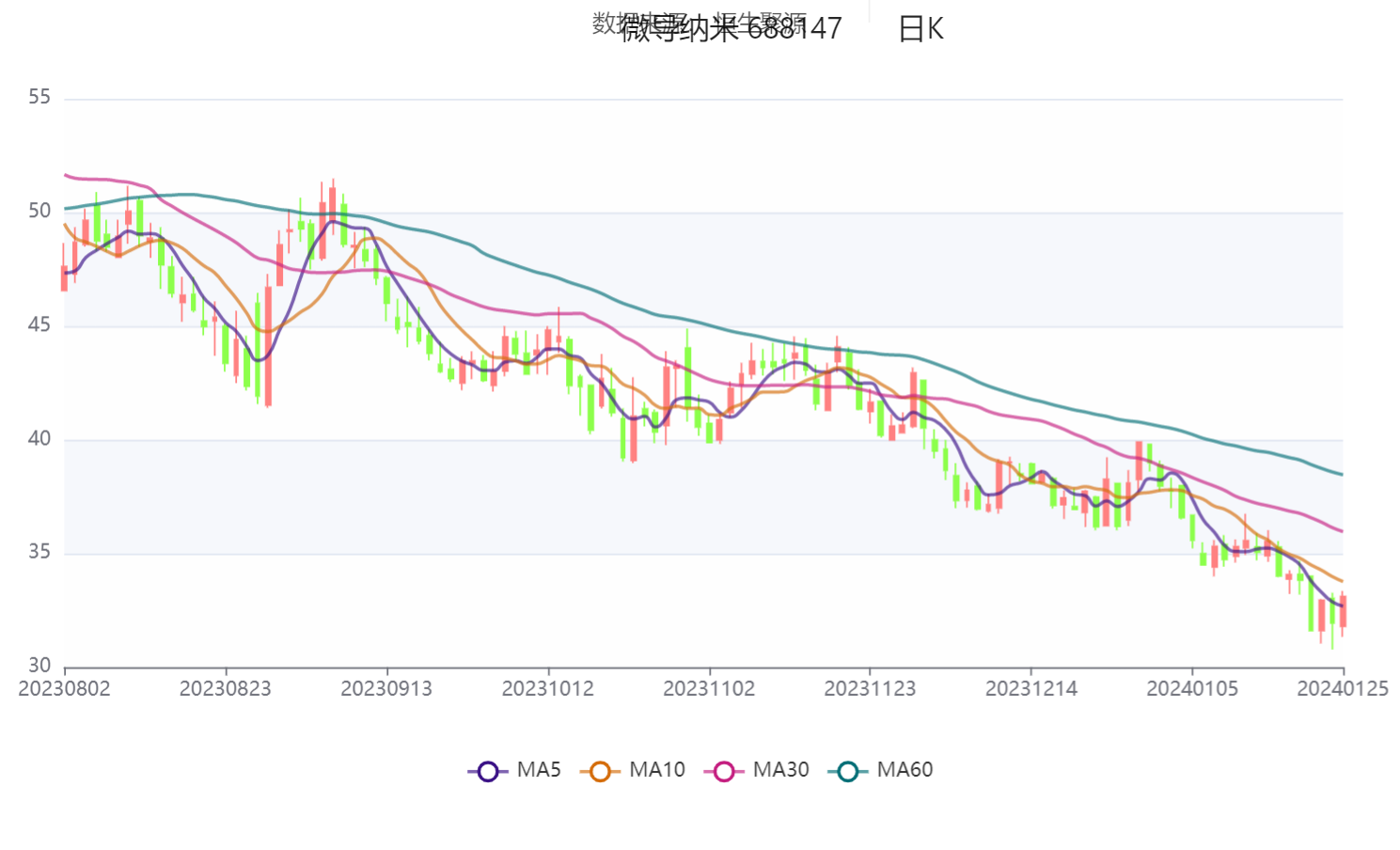Click the 30 price axis label
1400x850 pixels.
click(39, 666)
